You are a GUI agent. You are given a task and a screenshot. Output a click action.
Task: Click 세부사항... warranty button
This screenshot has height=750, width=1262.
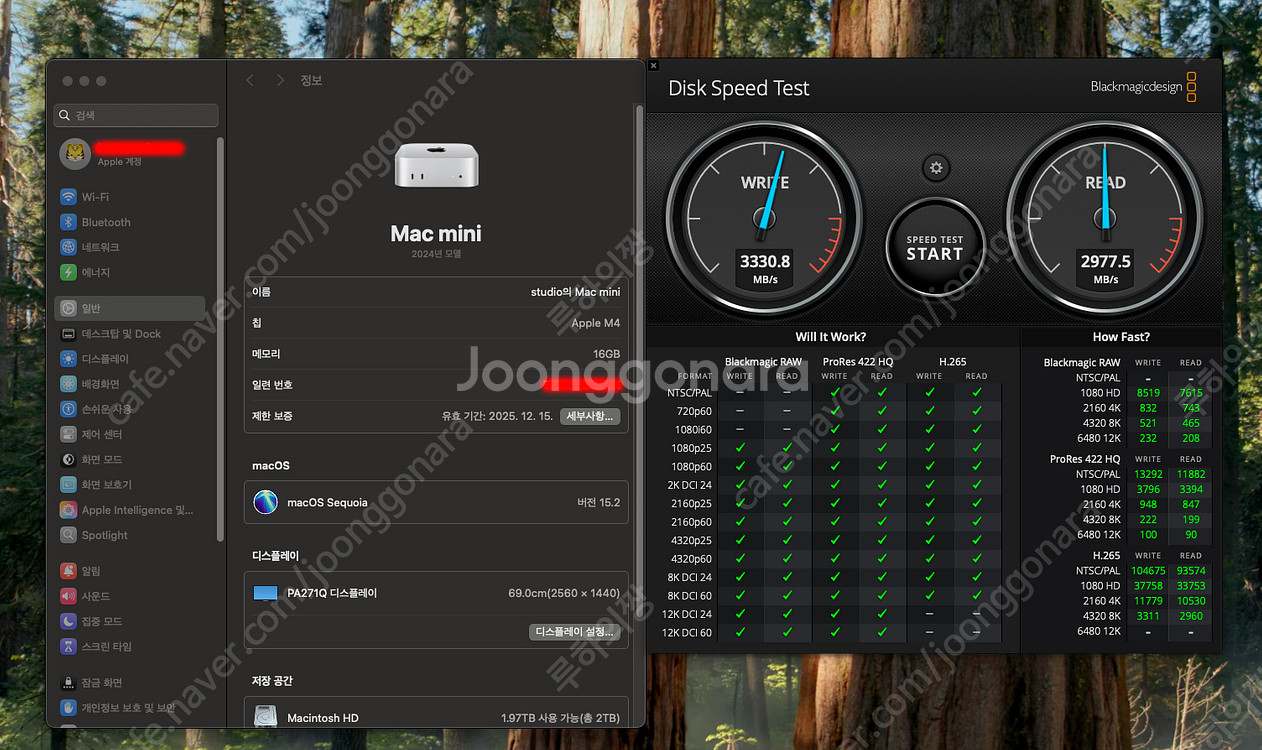(590, 416)
